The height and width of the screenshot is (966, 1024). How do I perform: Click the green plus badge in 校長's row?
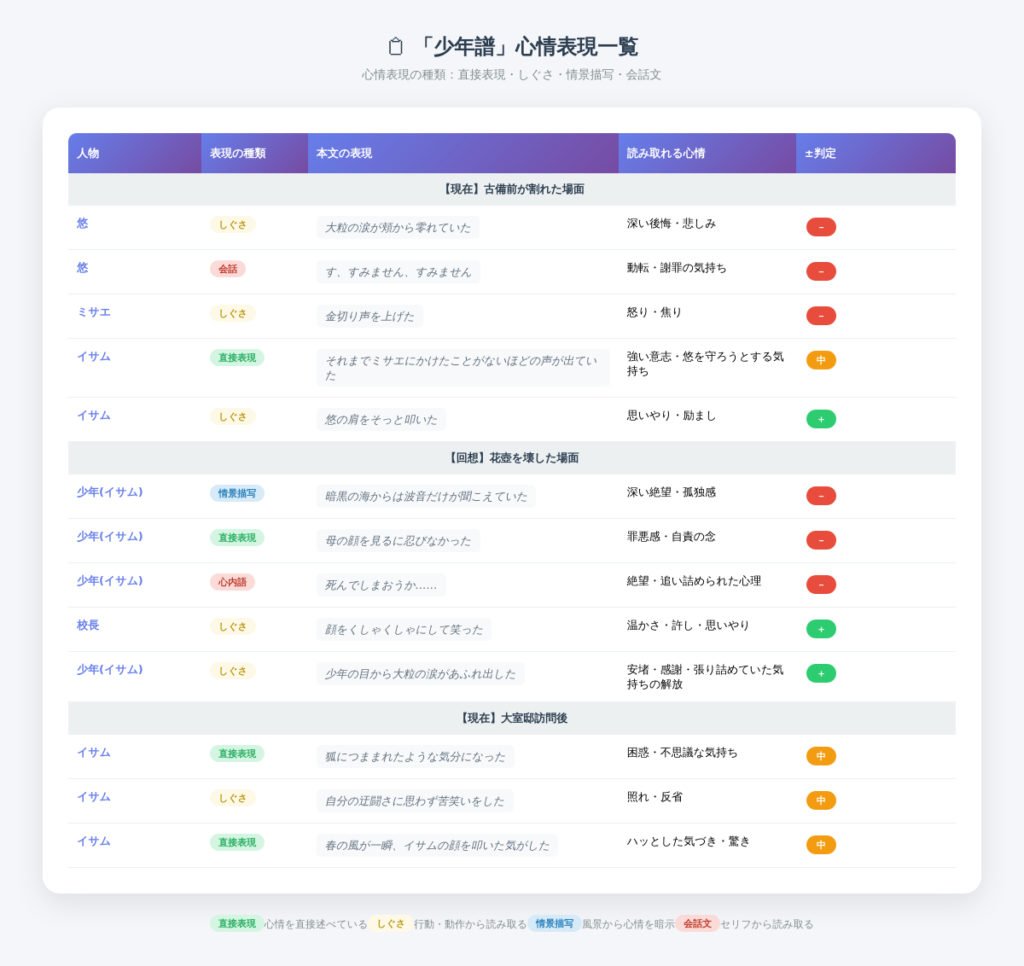(x=820, y=629)
